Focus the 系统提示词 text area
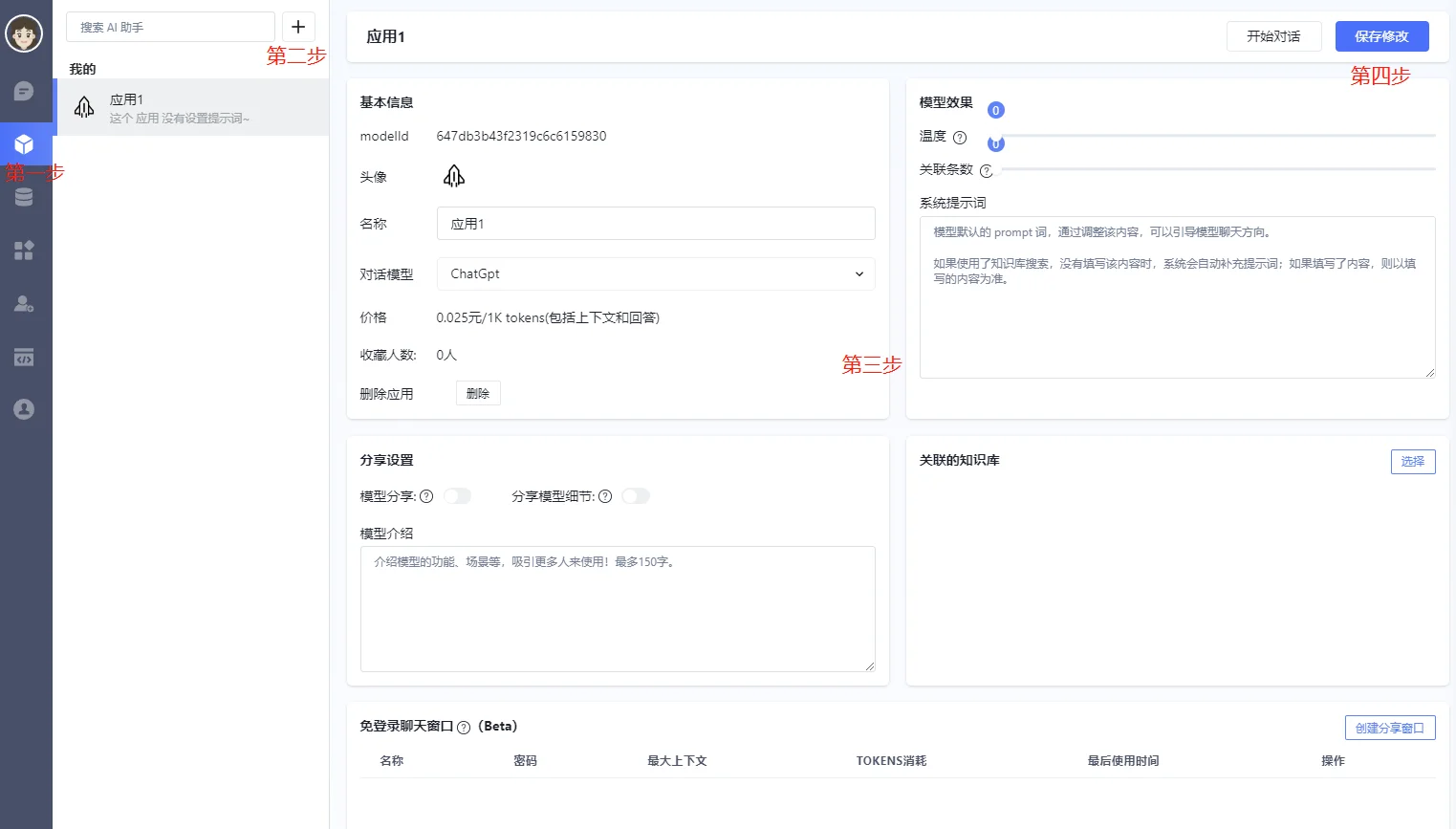This screenshot has height=829, width=1456. pyautogui.click(x=1178, y=297)
